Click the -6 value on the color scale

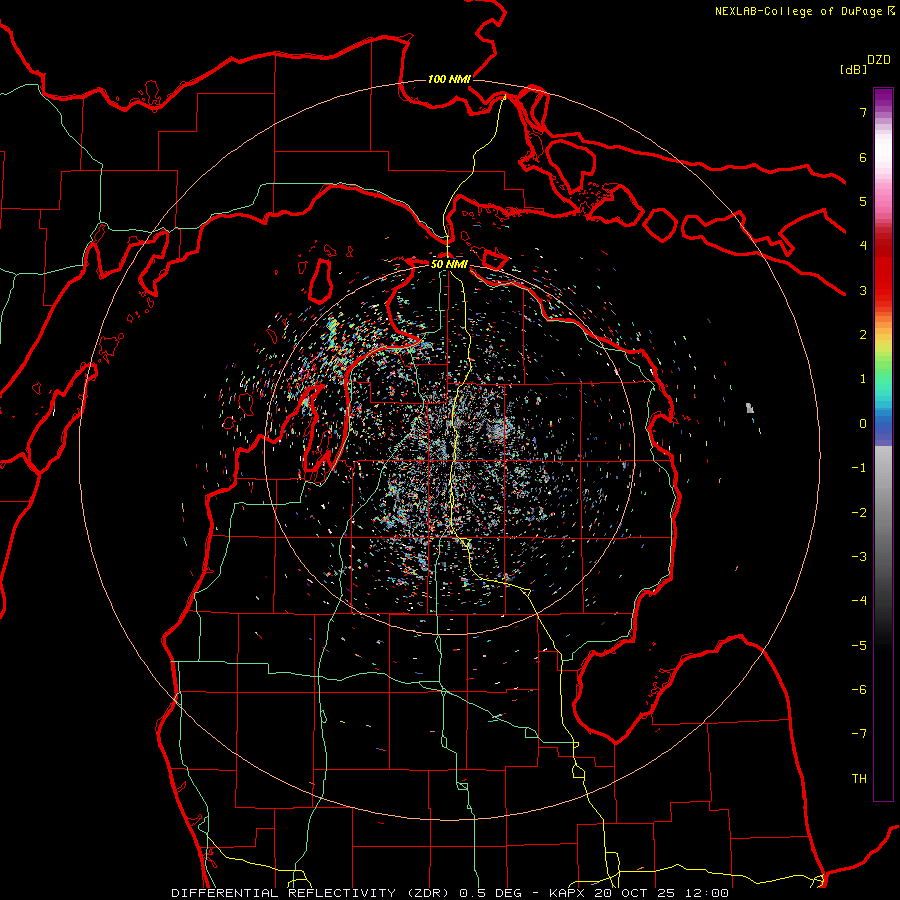pos(859,690)
